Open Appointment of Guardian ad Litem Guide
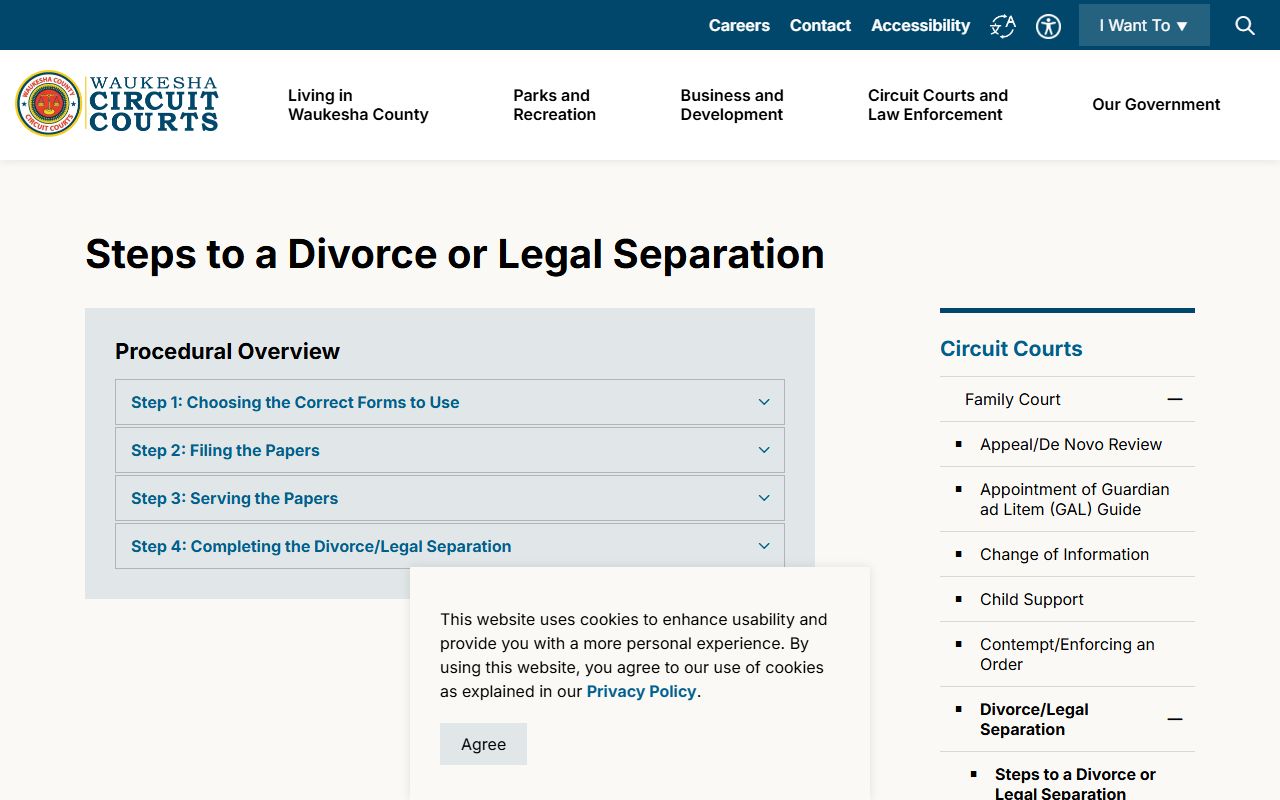Viewport: 1280px width, 800px height. [x=1074, y=499]
